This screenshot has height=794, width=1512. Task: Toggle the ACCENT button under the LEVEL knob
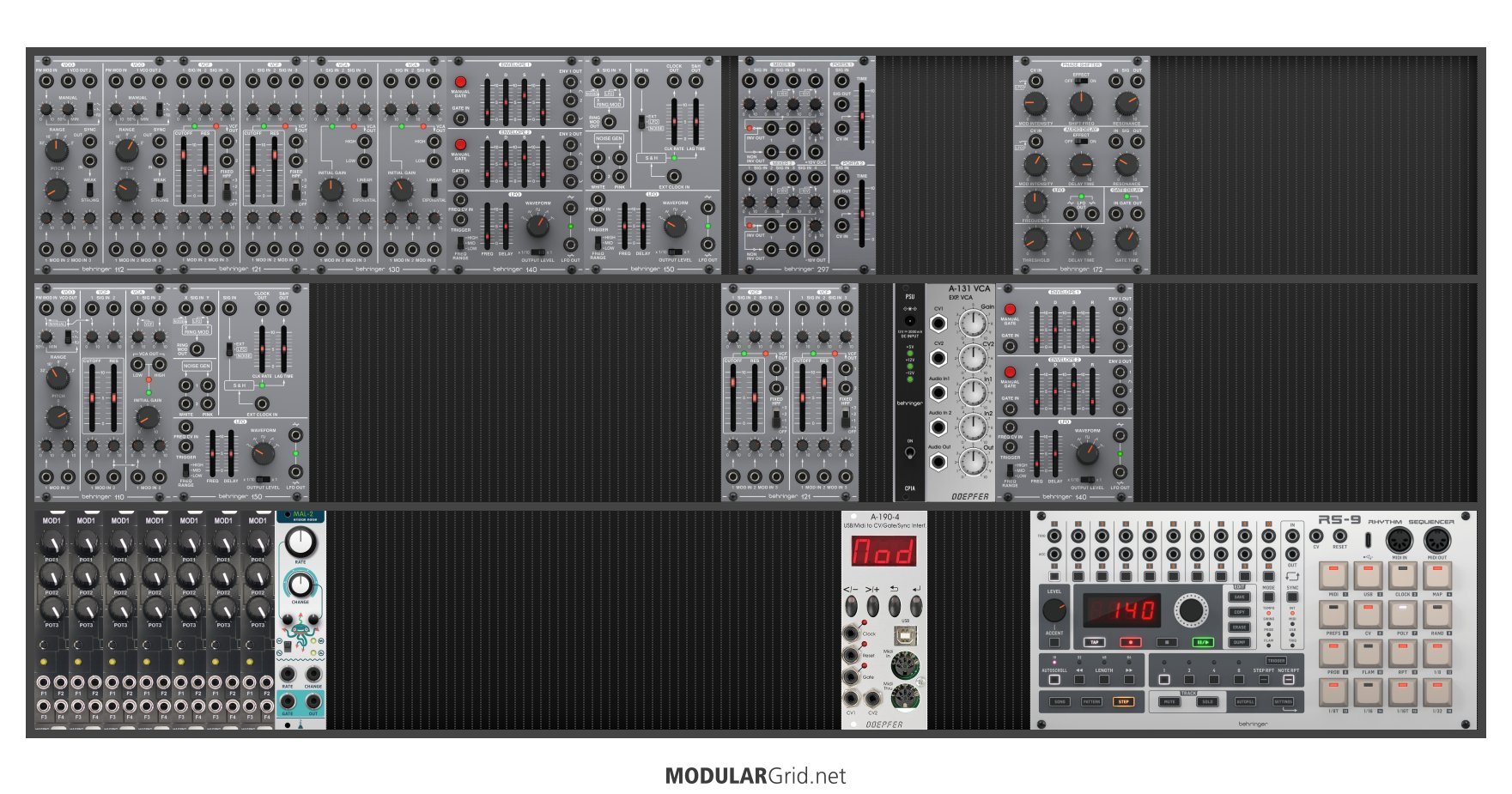pyautogui.click(x=1054, y=642)
